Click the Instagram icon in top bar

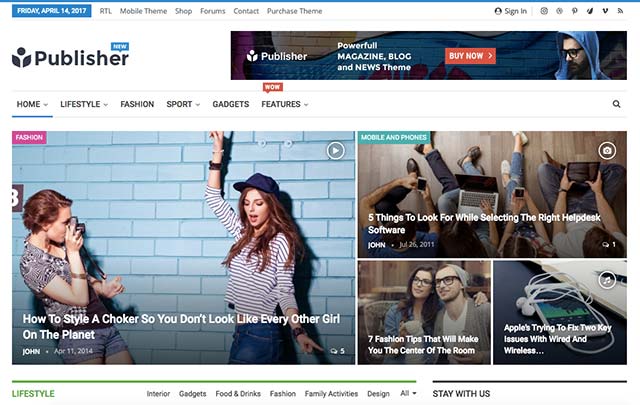(544, 11)
